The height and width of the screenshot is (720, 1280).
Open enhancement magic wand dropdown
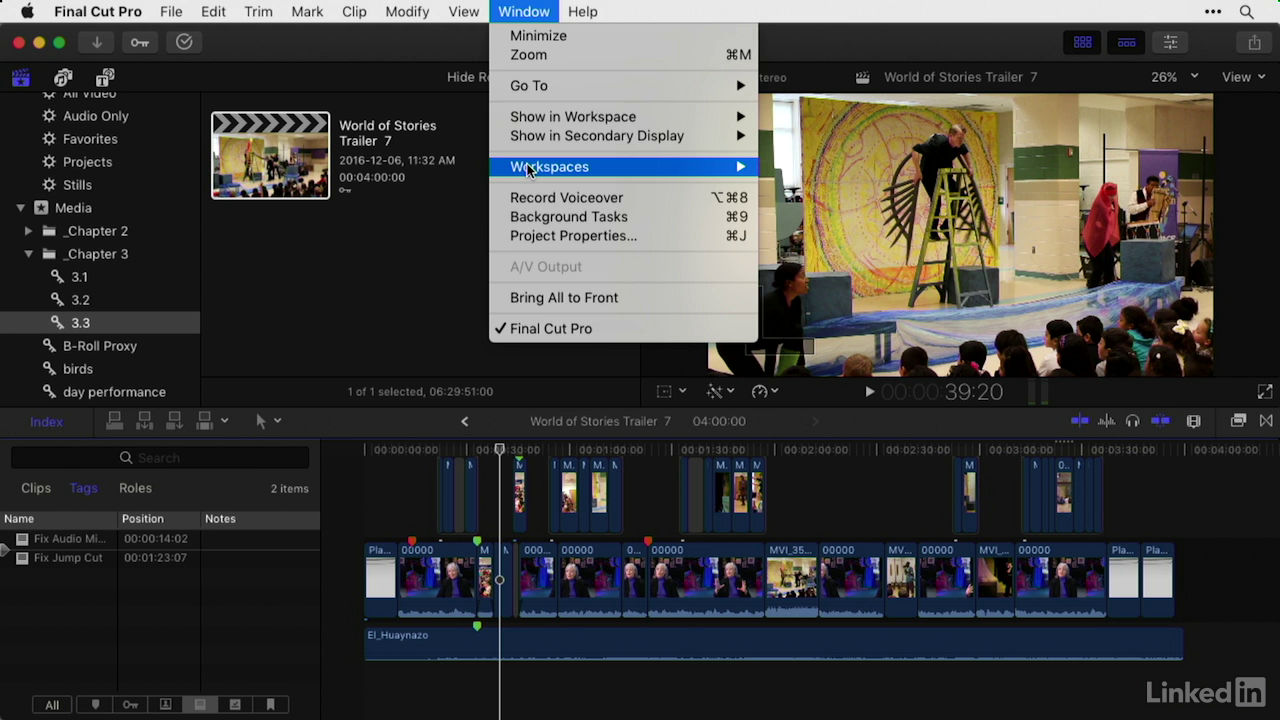click(720, 392)
